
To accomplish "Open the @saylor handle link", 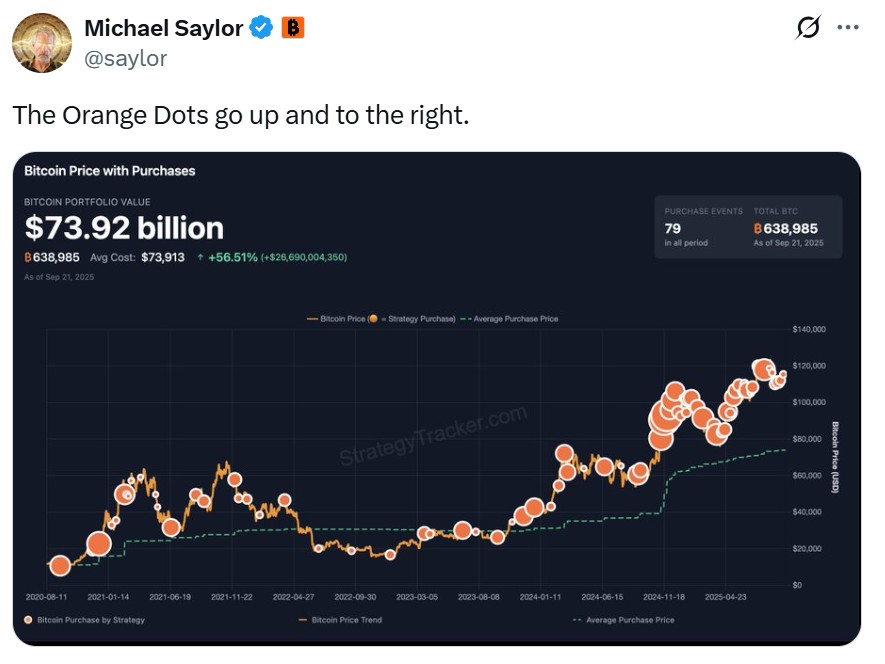I will (125, 58).
